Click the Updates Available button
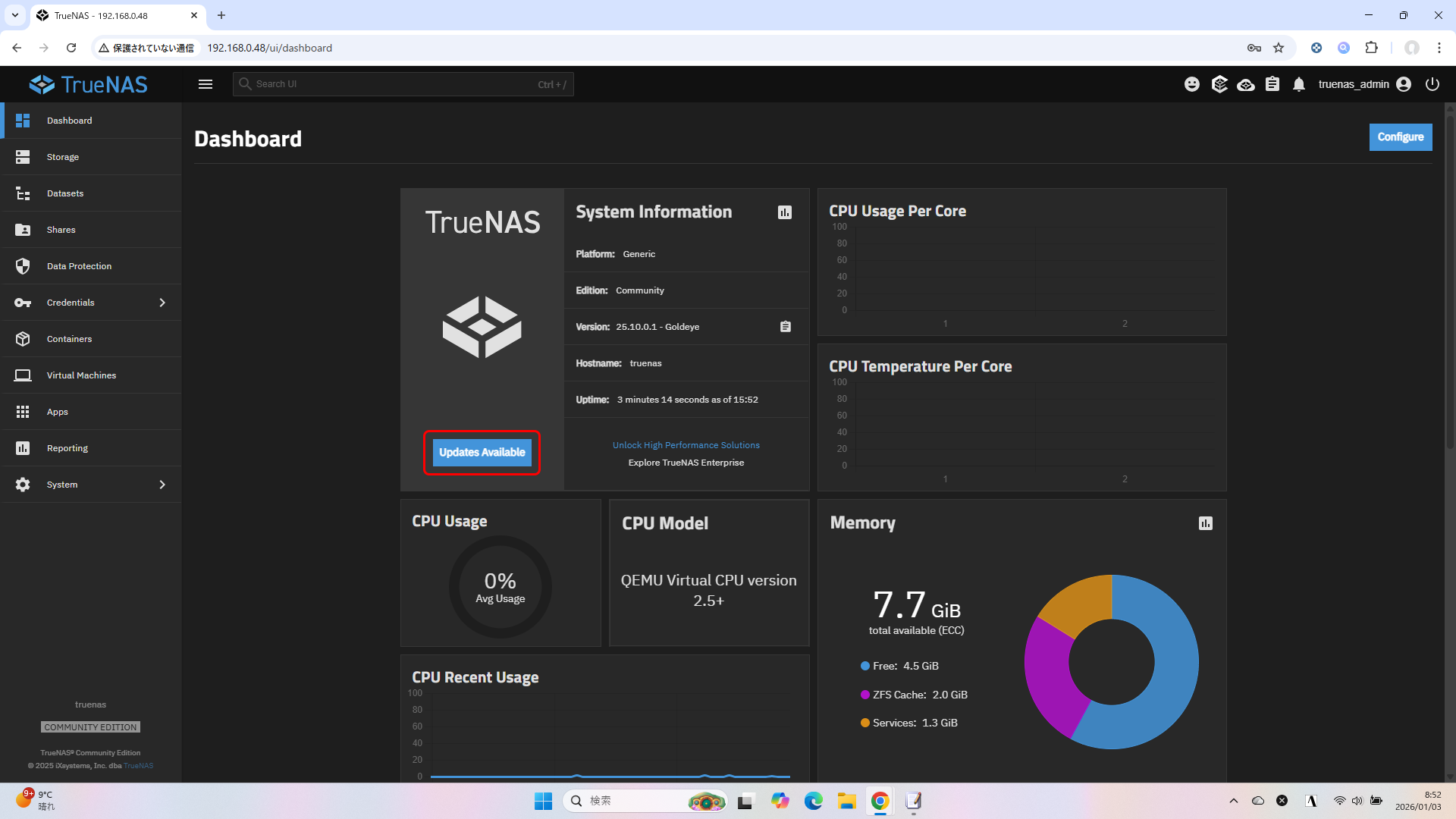 tap(482, 453)
